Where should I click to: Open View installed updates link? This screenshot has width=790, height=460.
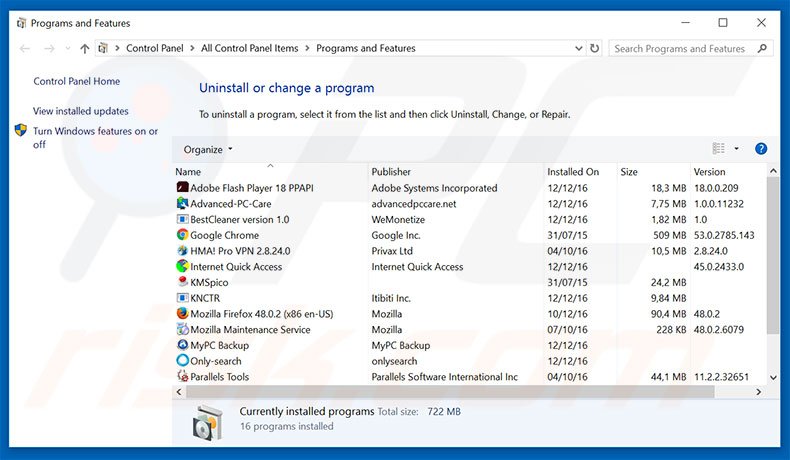pyautogui.click(x=81, y=111)
